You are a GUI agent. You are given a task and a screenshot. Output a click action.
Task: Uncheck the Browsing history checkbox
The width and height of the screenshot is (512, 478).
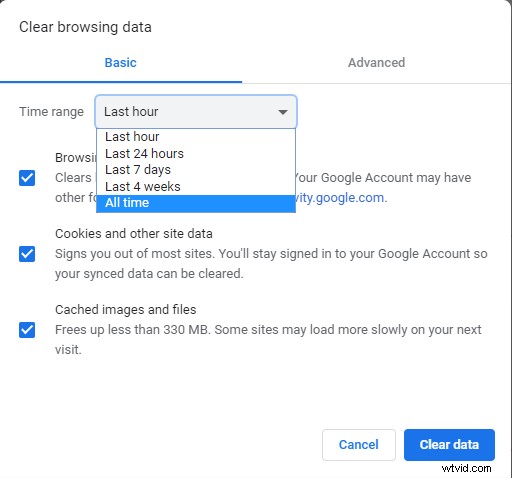[27, 178]
